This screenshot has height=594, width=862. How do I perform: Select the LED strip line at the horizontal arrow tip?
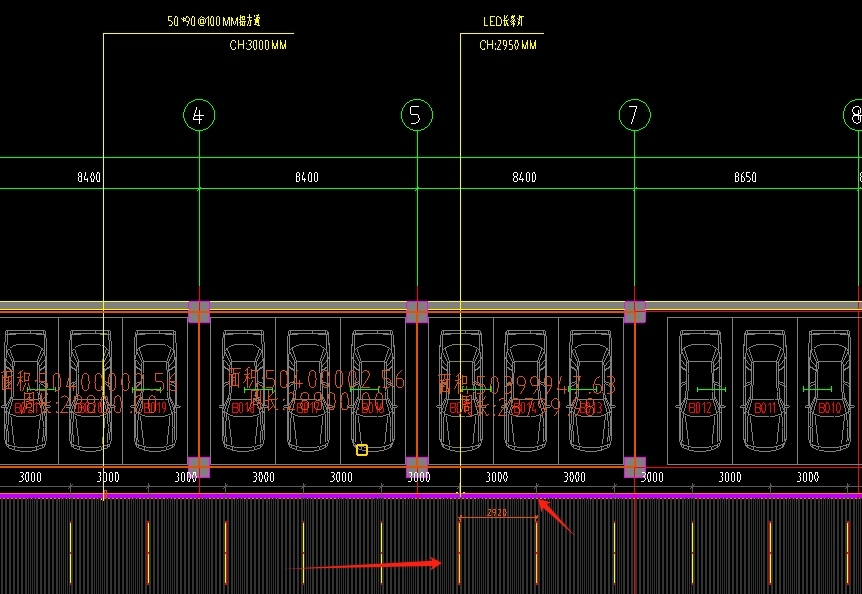[x=459, y=553]
